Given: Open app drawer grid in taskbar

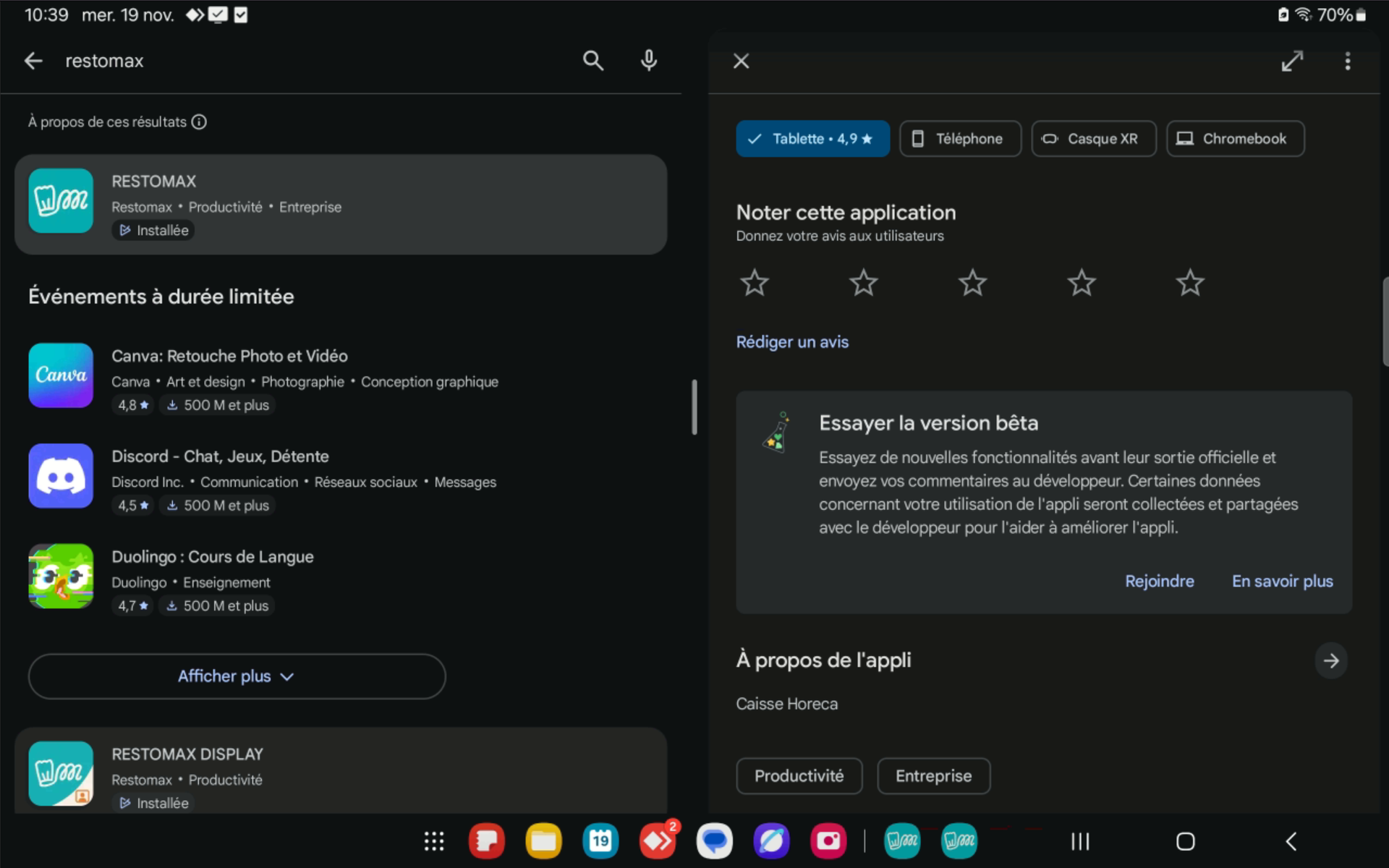Looking at the screenshot, I should (434, 841).
